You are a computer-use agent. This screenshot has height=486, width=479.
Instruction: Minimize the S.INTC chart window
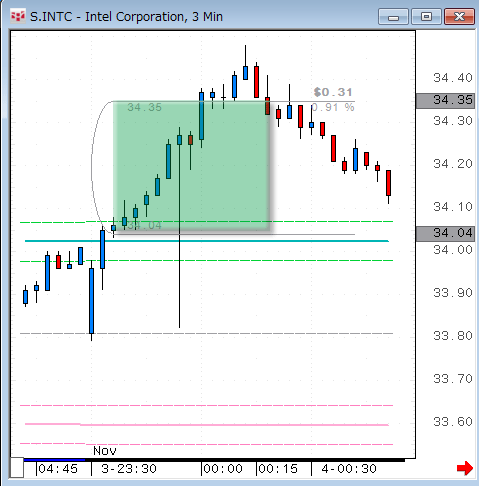pyautogui.click(x=393, y=17)
